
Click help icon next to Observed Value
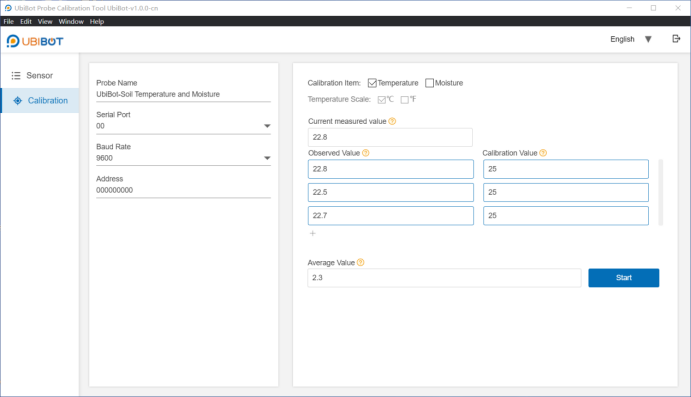[365, 153]
